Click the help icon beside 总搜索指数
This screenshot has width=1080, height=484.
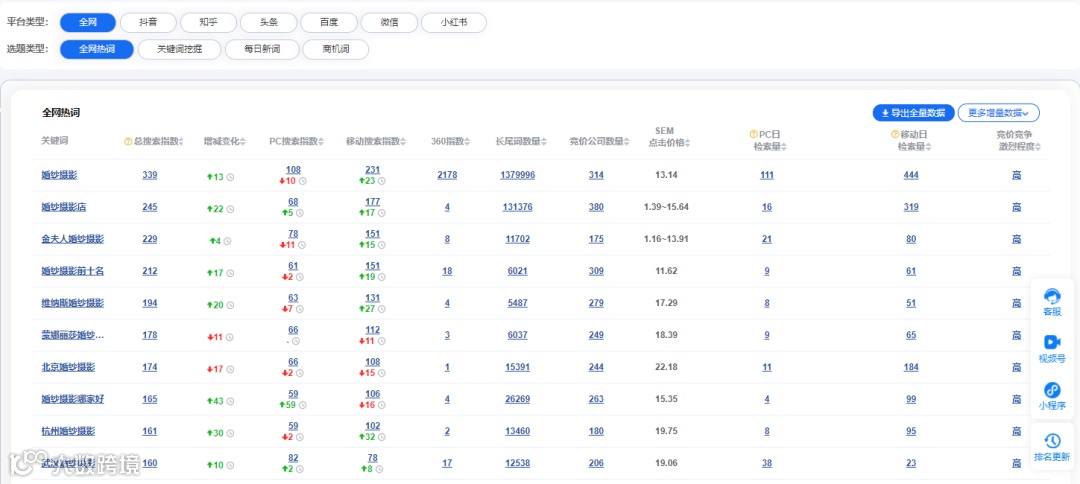[x=127, y=141]
